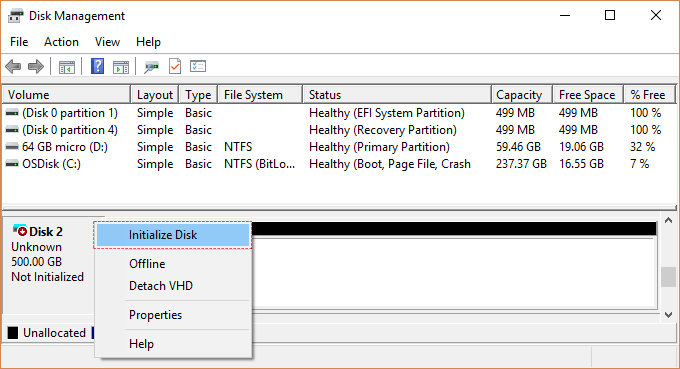The image size is (680, 369).
Task: Open the View menu
Action: point(107,42)
